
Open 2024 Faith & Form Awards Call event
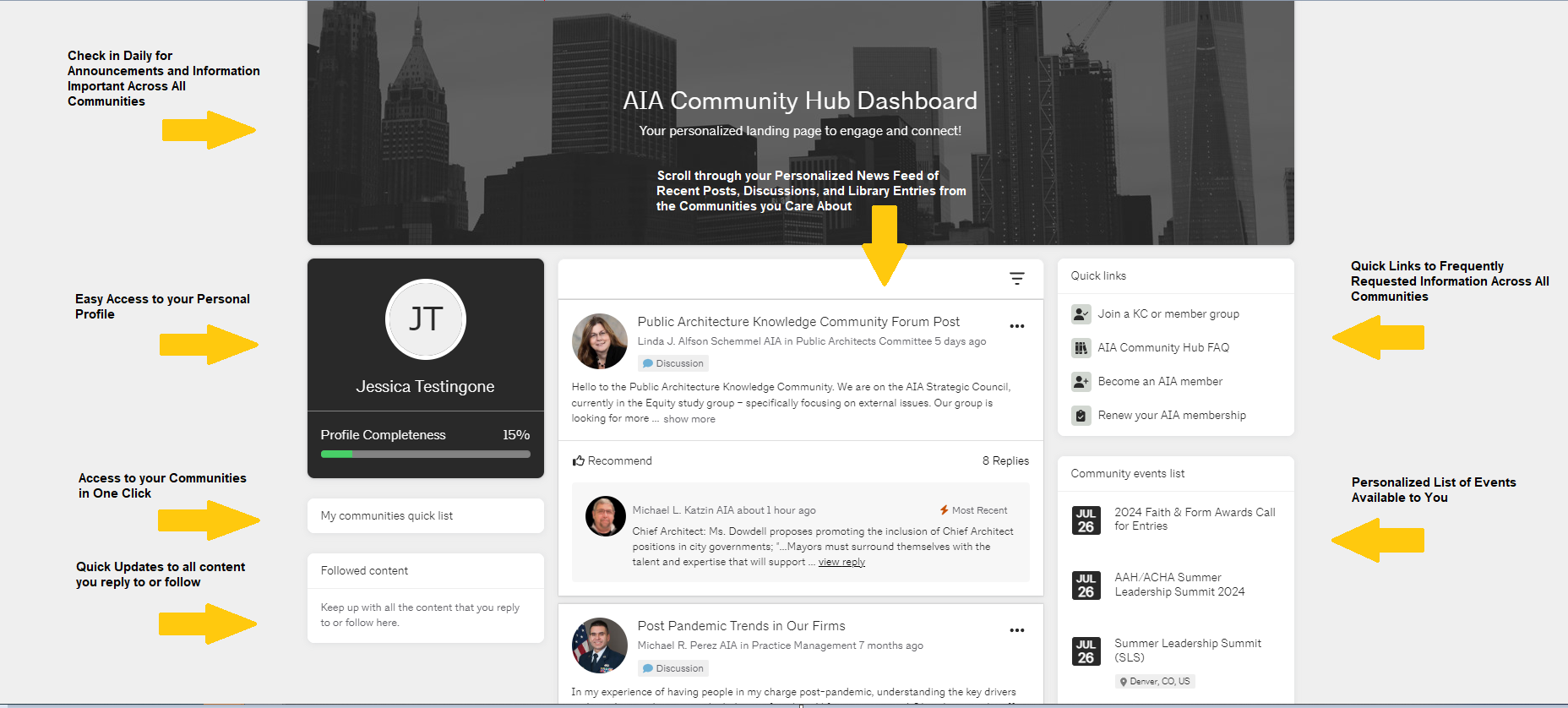click(1195, 519)
